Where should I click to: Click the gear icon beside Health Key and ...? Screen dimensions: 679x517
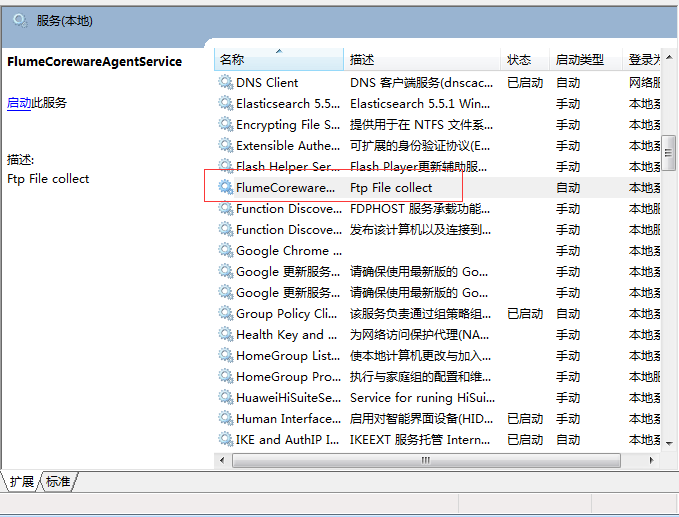pos(226,334)
